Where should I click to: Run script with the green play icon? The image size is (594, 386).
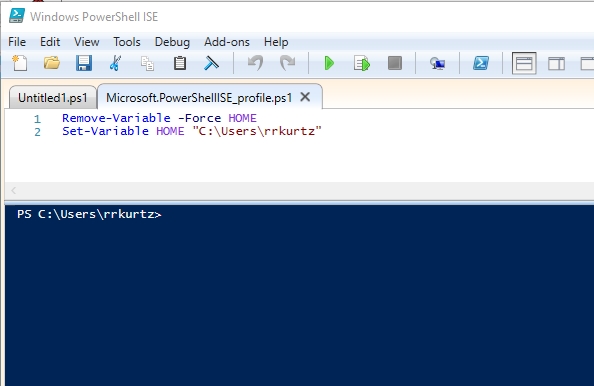point(329,63)
